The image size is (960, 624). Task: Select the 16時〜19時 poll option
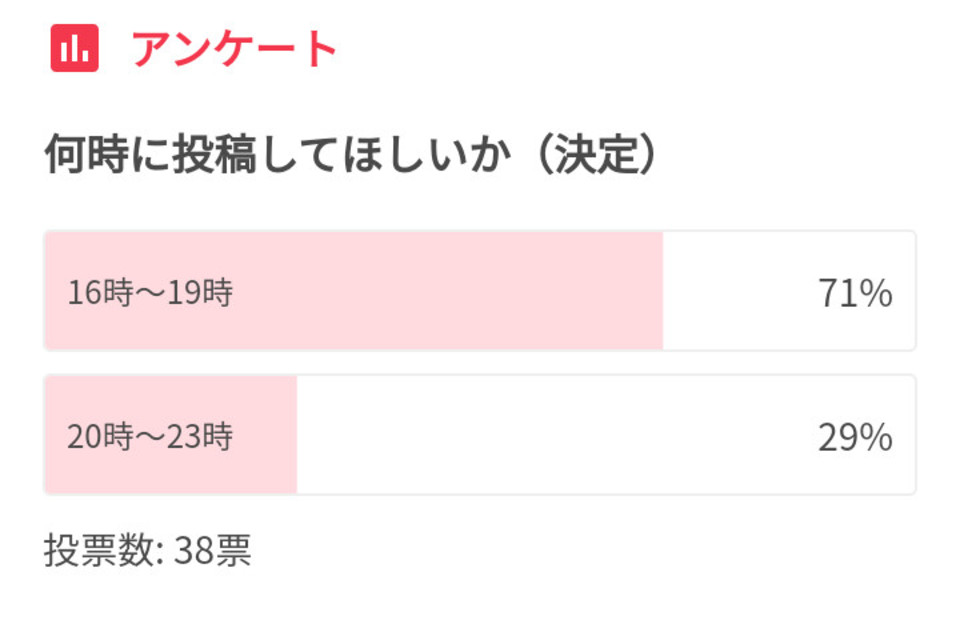tap(480, 291)
